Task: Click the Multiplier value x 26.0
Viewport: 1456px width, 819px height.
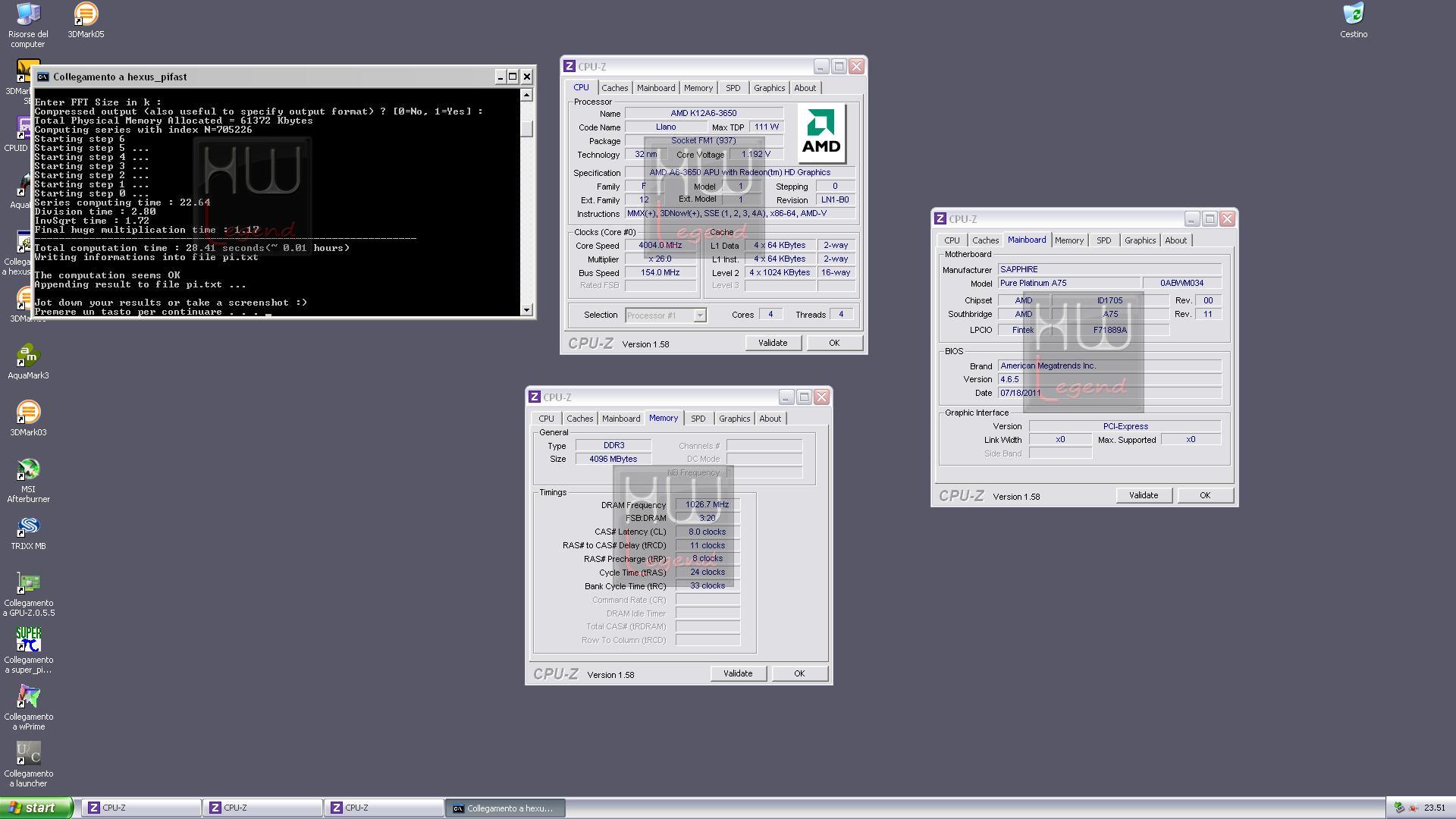Action: click(661, 259)
